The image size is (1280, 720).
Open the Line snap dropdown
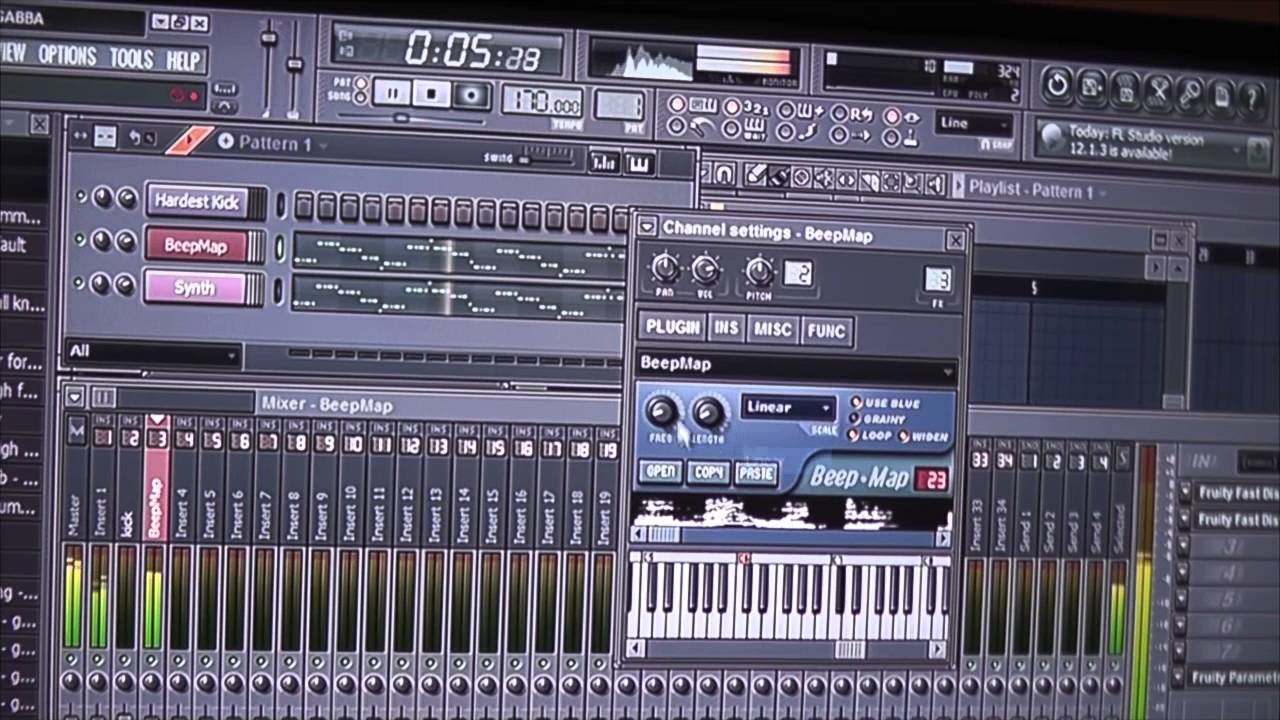click(973, 124)
